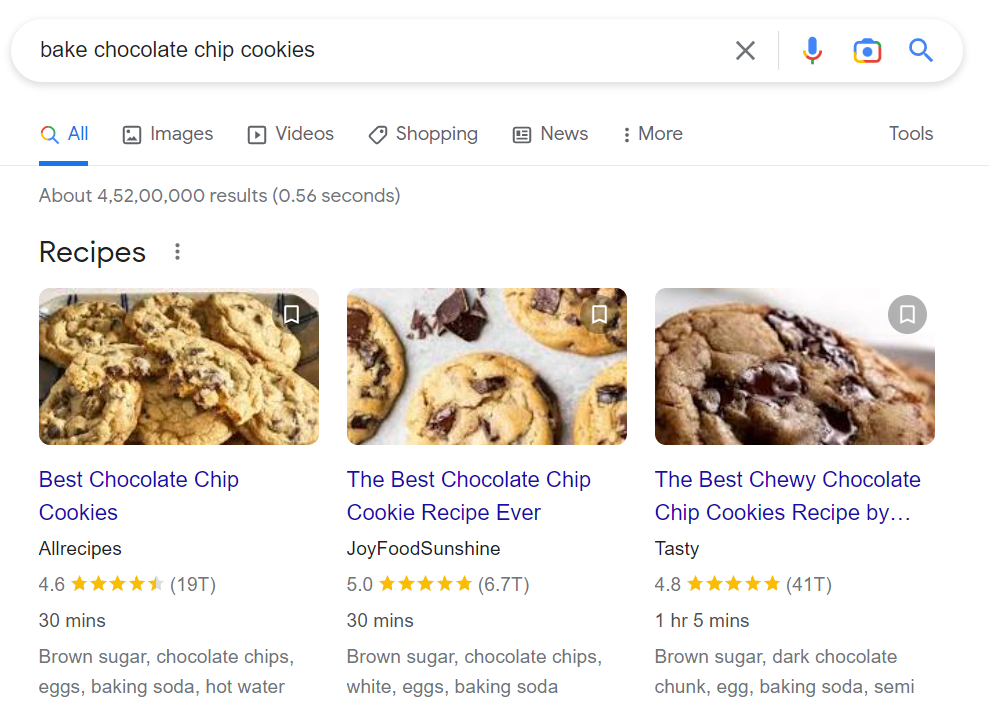Clear the search query with the X icon

tap(745, 50)
